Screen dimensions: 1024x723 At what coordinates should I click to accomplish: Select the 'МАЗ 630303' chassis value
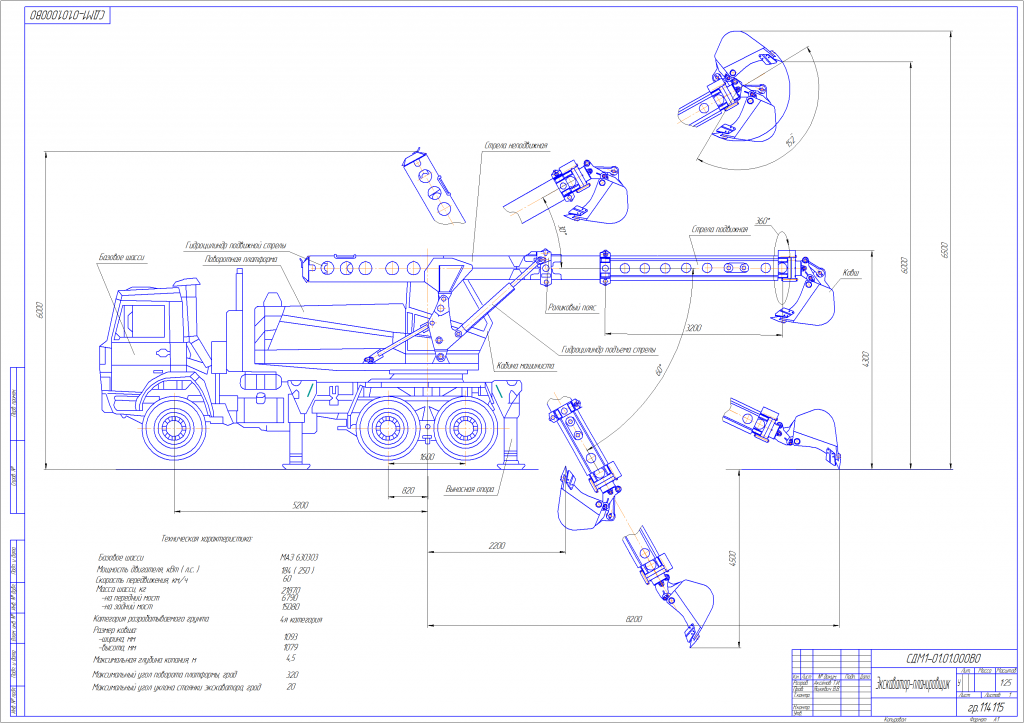pos(299,558)
